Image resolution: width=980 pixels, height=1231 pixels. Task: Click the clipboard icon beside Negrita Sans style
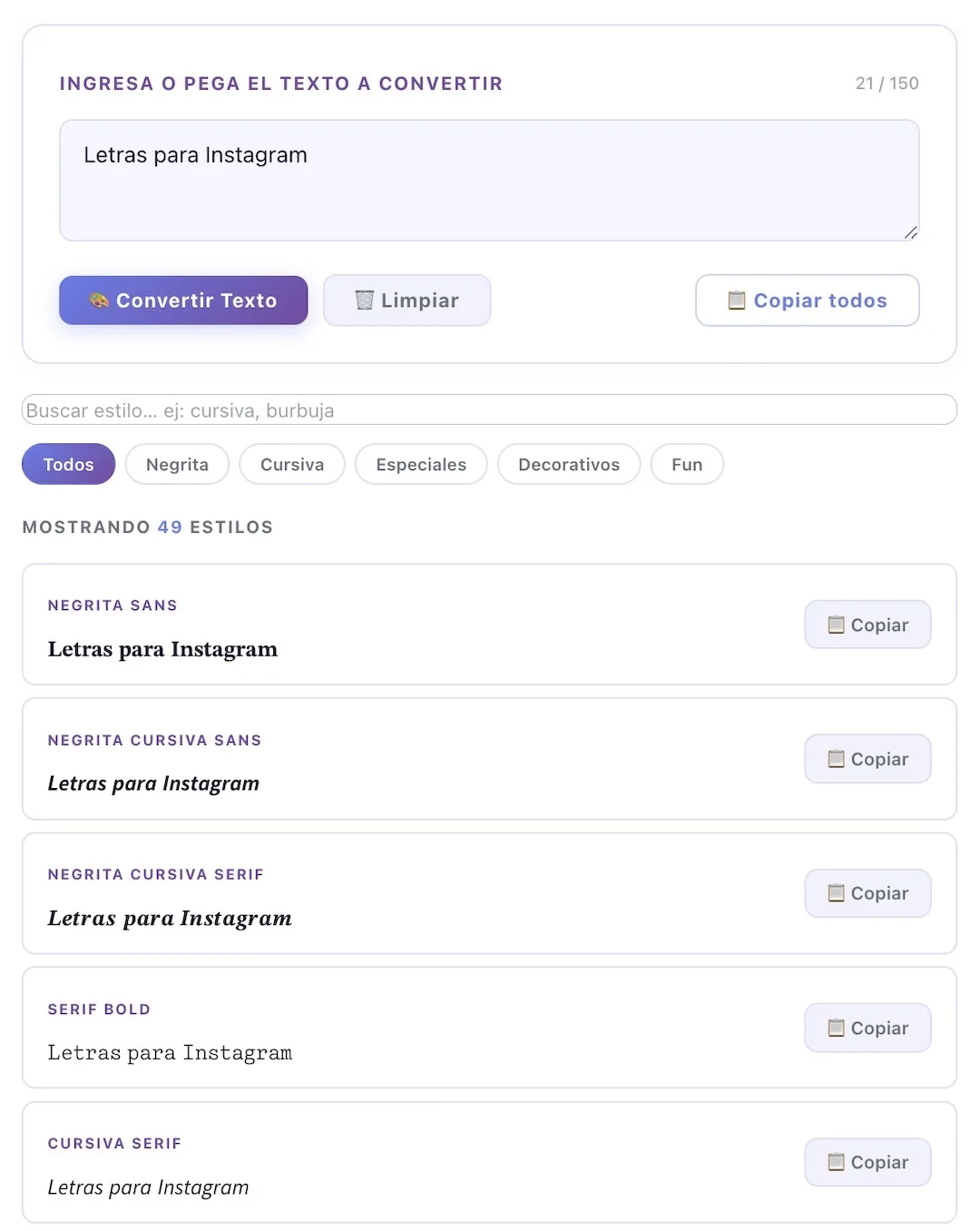(x=837, y=625)
